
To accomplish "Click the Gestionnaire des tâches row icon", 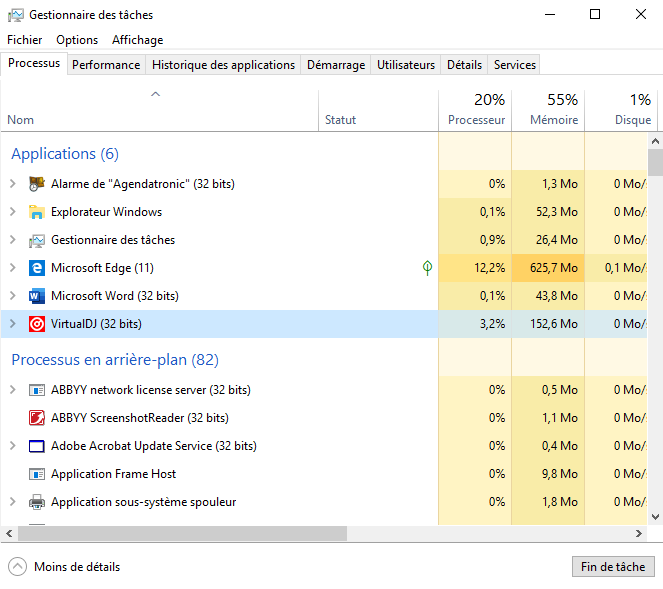I will [x=37, y=240].
